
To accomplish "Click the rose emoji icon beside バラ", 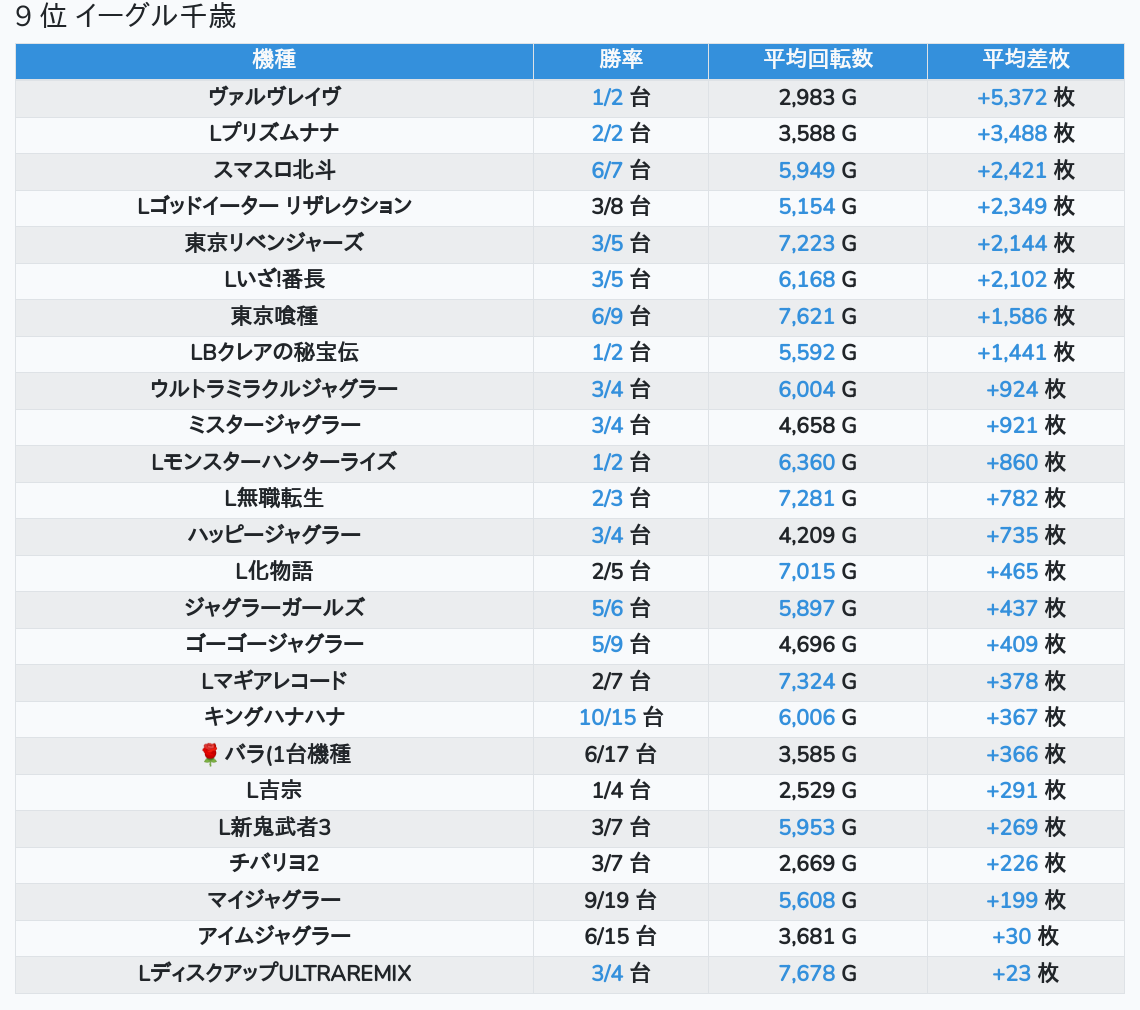I will (210, 754).
